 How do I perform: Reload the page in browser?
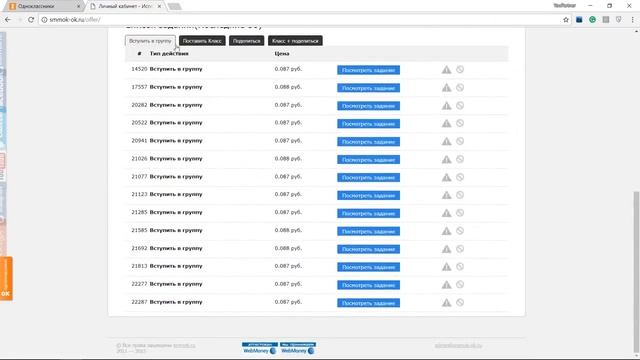[x=31, y=20]
